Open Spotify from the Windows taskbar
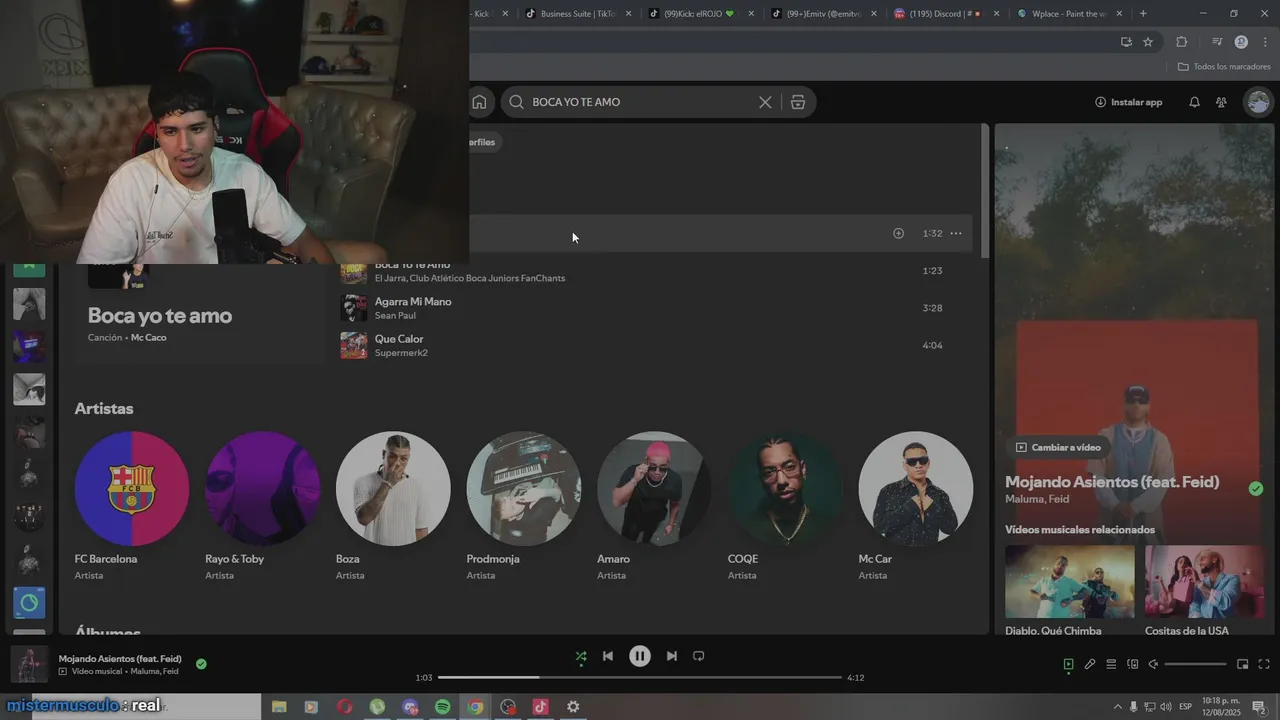 (443, 707)
